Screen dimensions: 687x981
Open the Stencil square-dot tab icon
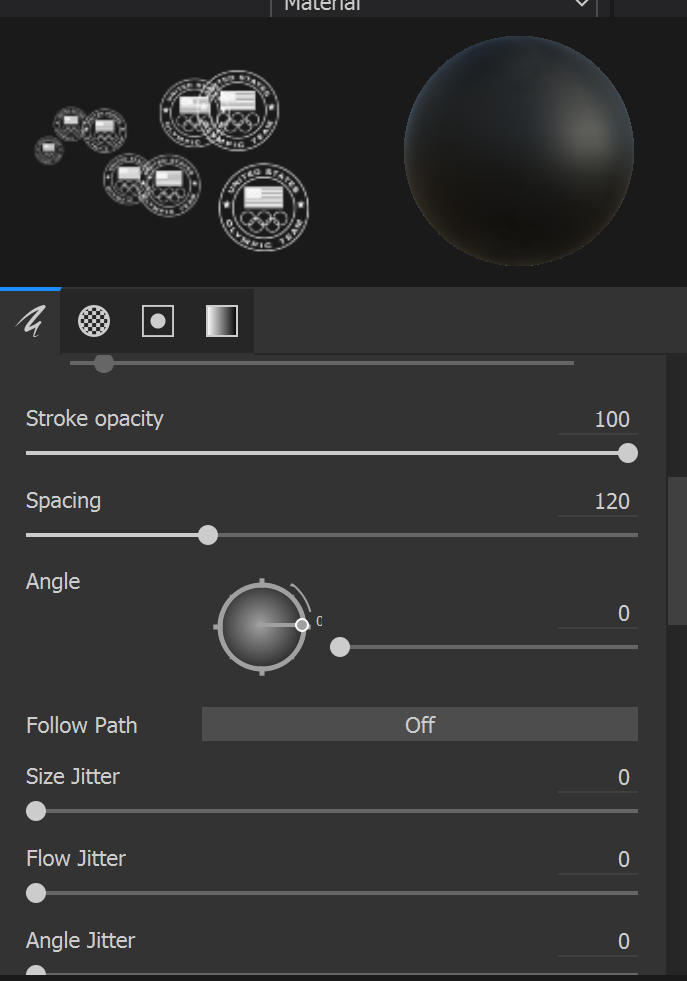pos(158,321)
